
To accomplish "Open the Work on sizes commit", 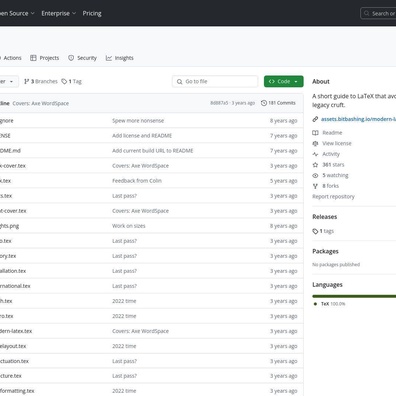I will pos(129,226).
